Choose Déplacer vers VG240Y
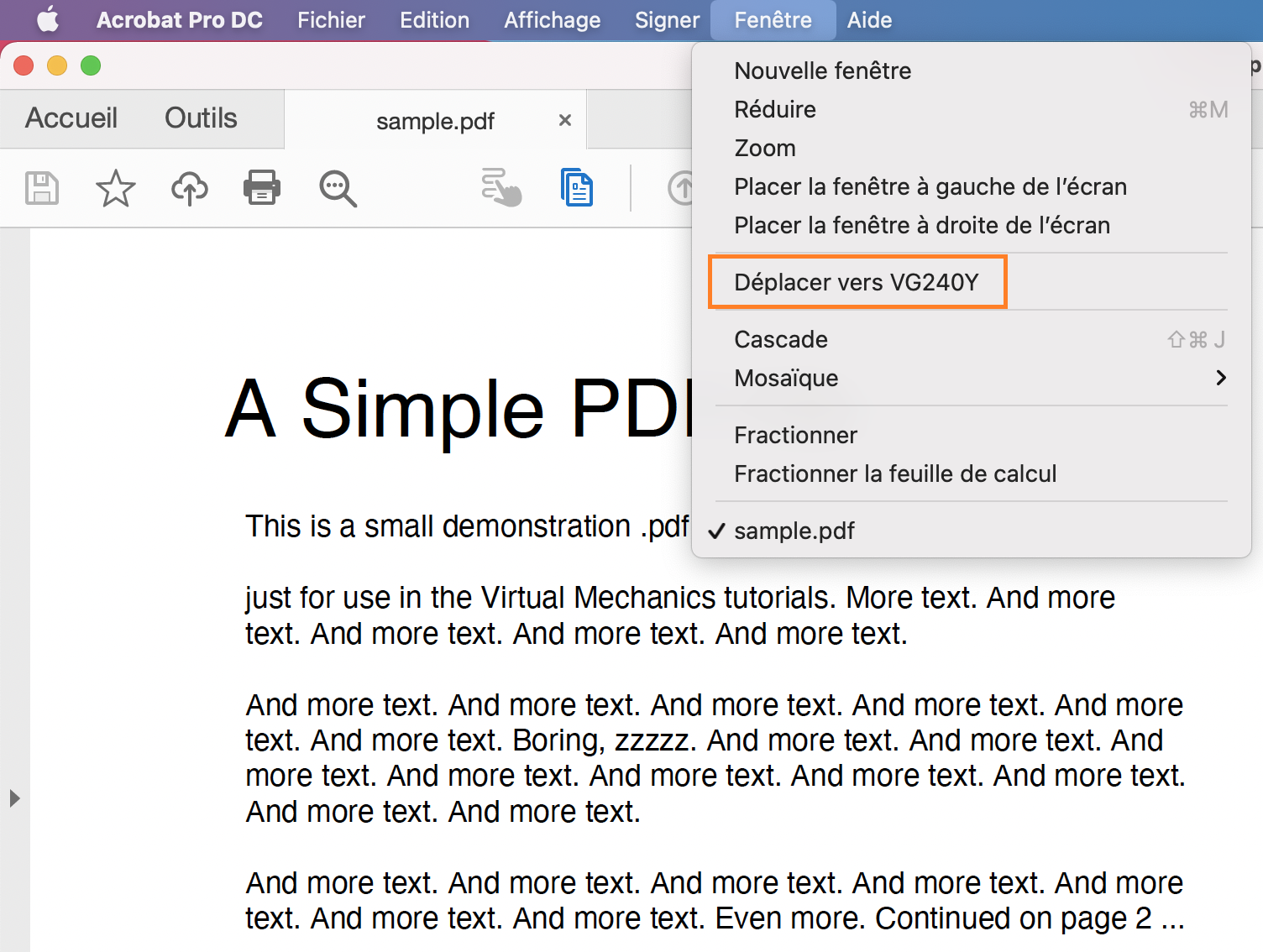Image resolution: width=1263 pixels, height=952 pixels. pos(972,282)
